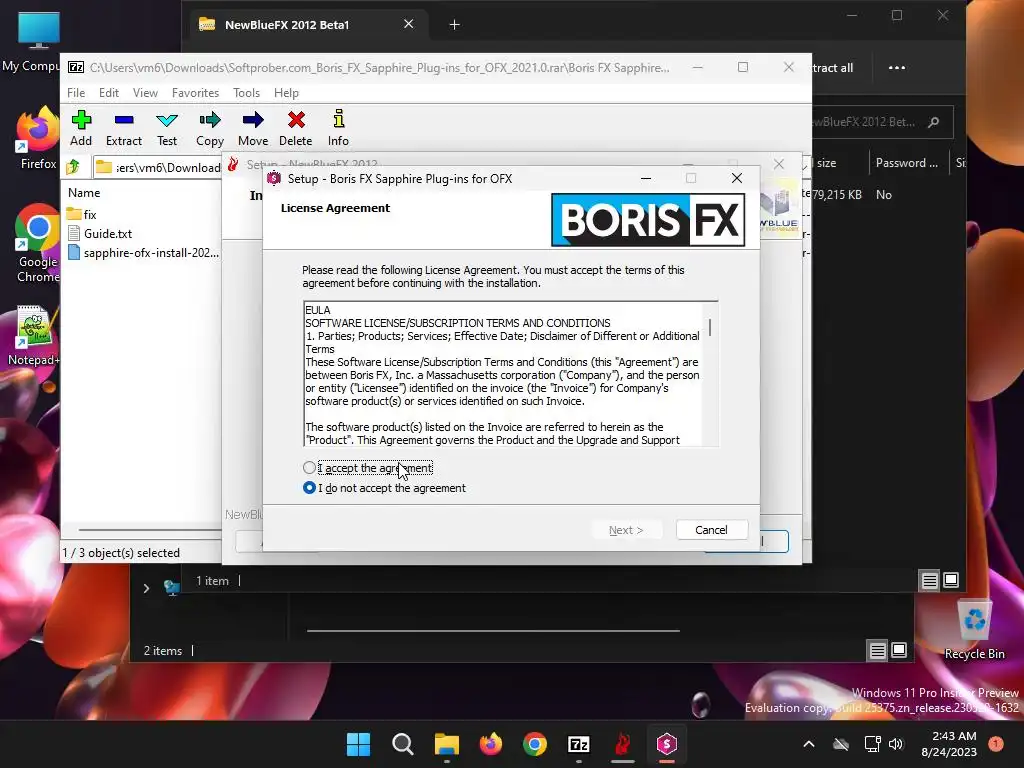This screenshot has width=1024, height=768.
Task: Select Guide.txt in the 7-Zip file list
Action: 99,233
